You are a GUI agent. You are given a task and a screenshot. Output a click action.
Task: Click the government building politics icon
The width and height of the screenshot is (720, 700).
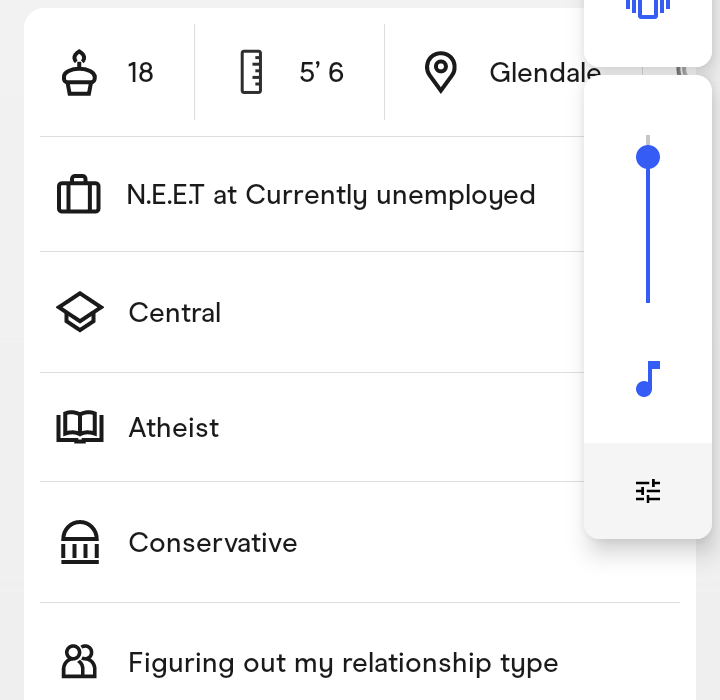pos(79,543)
